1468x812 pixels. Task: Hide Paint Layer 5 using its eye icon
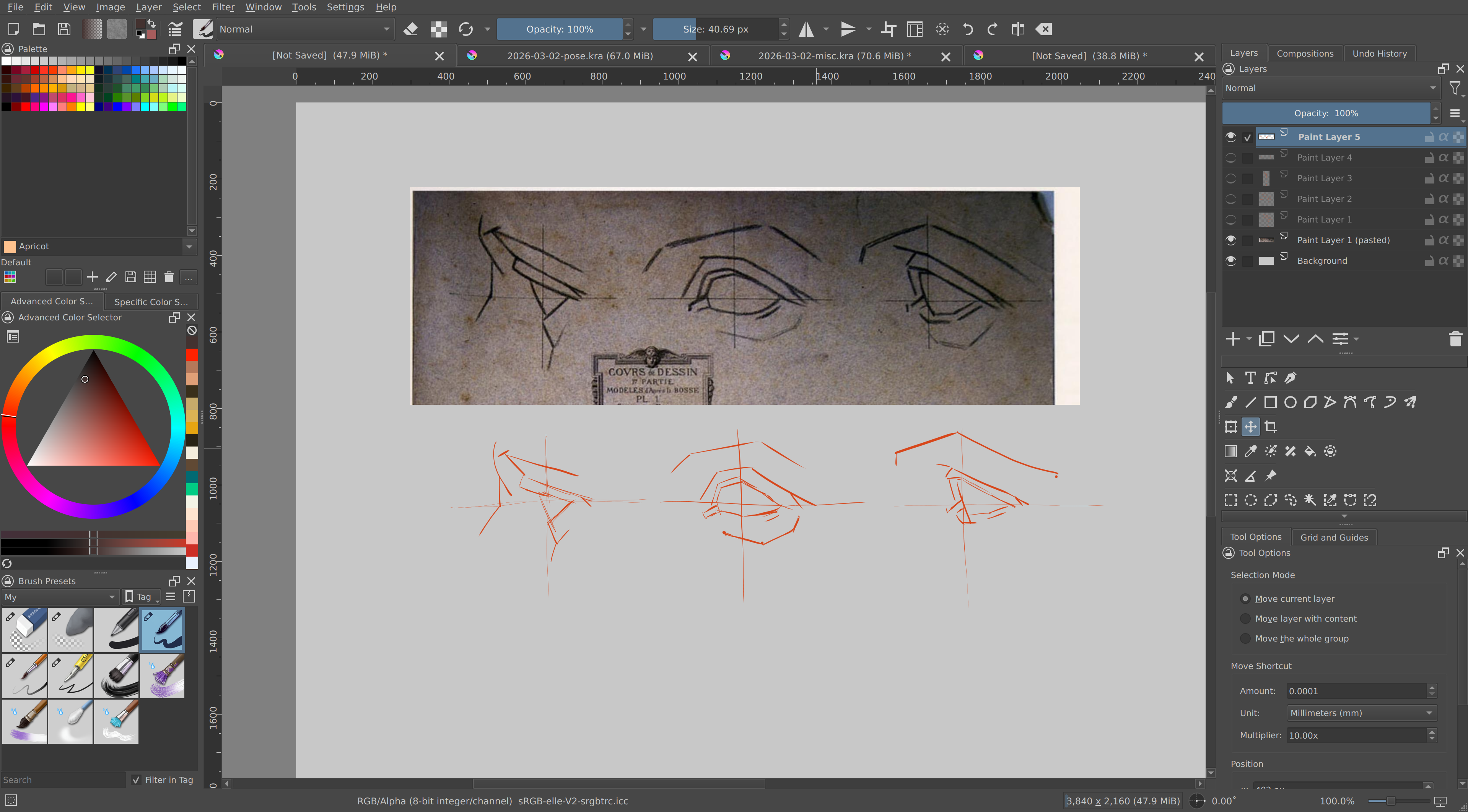pos(1230,137)
